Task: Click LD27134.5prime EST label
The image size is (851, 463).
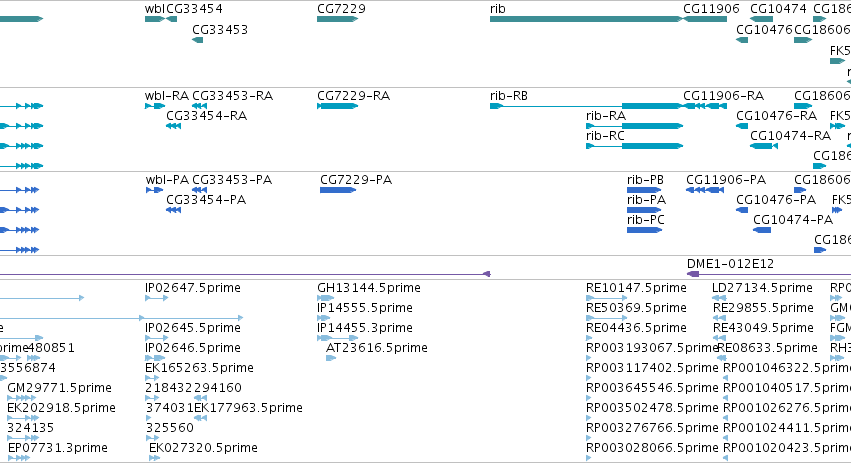Action: click(762, 288)
